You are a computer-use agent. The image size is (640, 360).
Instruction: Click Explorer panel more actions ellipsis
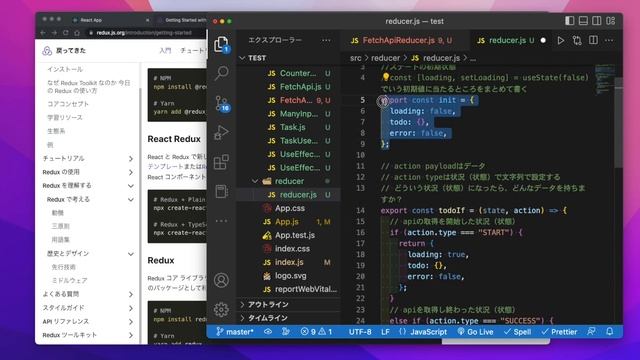[326, 40]
